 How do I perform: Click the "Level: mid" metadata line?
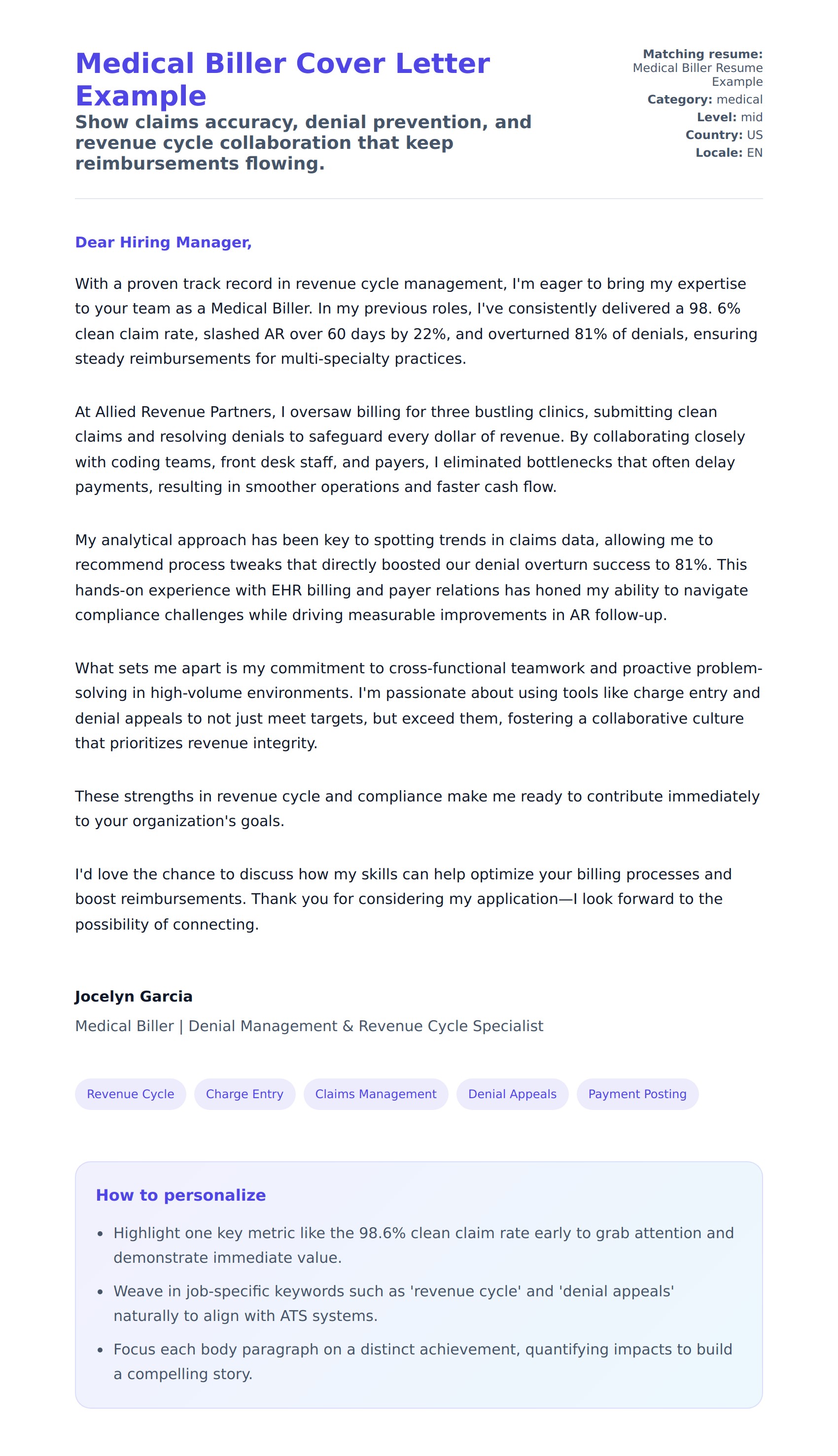(x=729, y=117)
